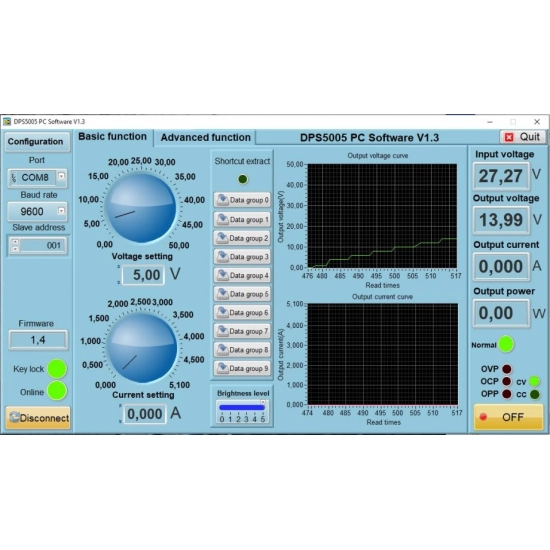Close the DPS5005 window

pyautogui.click(x=537, y=122)
